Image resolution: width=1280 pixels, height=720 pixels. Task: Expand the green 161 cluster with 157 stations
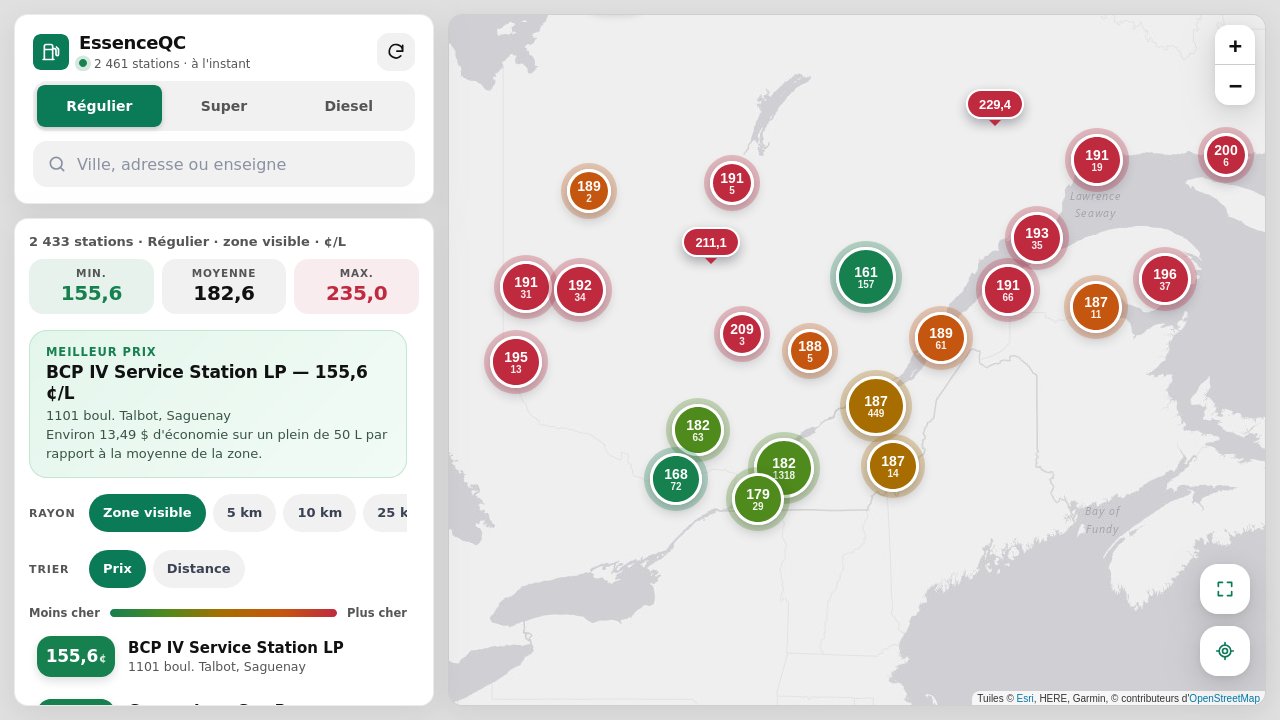[866, 277]
